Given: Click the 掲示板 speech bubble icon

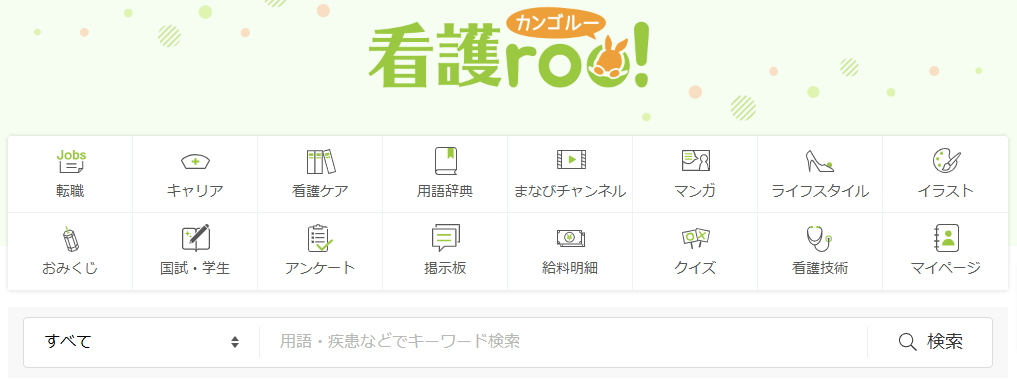Looking at the screenshot, I should click(x=446, y=238).
